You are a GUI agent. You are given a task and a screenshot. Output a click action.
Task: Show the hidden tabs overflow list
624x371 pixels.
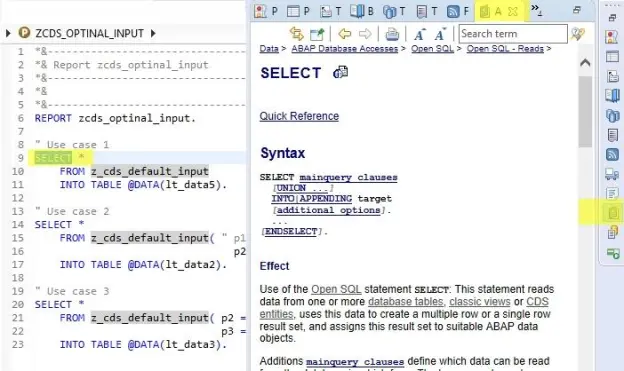(536, 10)
